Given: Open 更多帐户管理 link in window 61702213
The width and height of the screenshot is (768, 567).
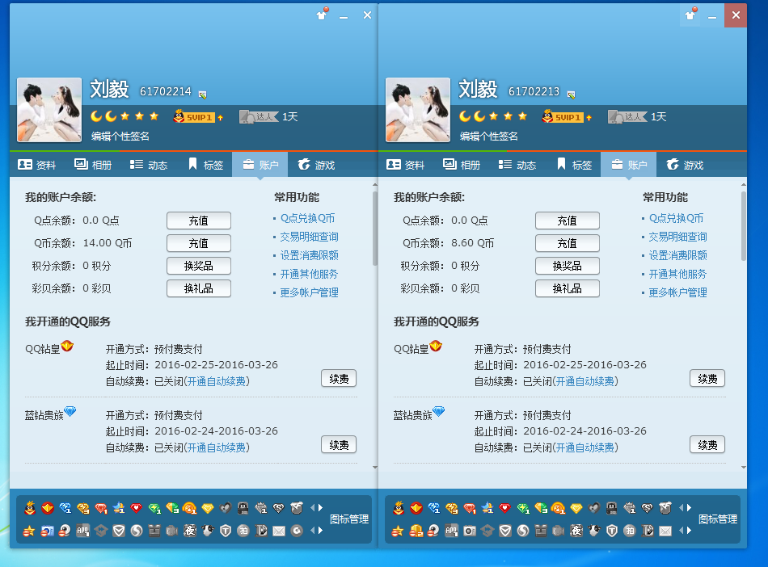Looking at the screenshot, I should tap(678, 292).
